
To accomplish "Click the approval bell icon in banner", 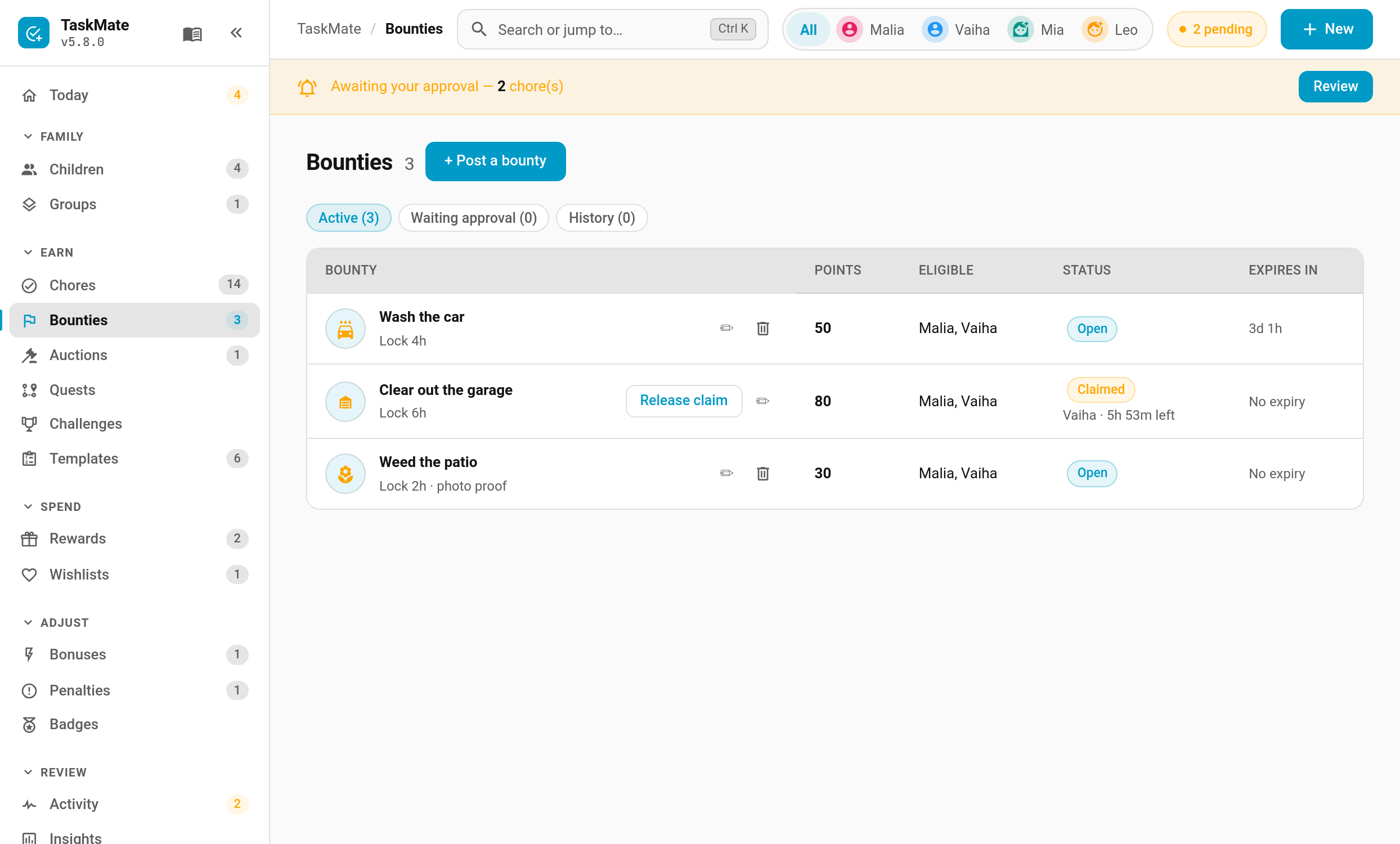I will pos(307,87).
